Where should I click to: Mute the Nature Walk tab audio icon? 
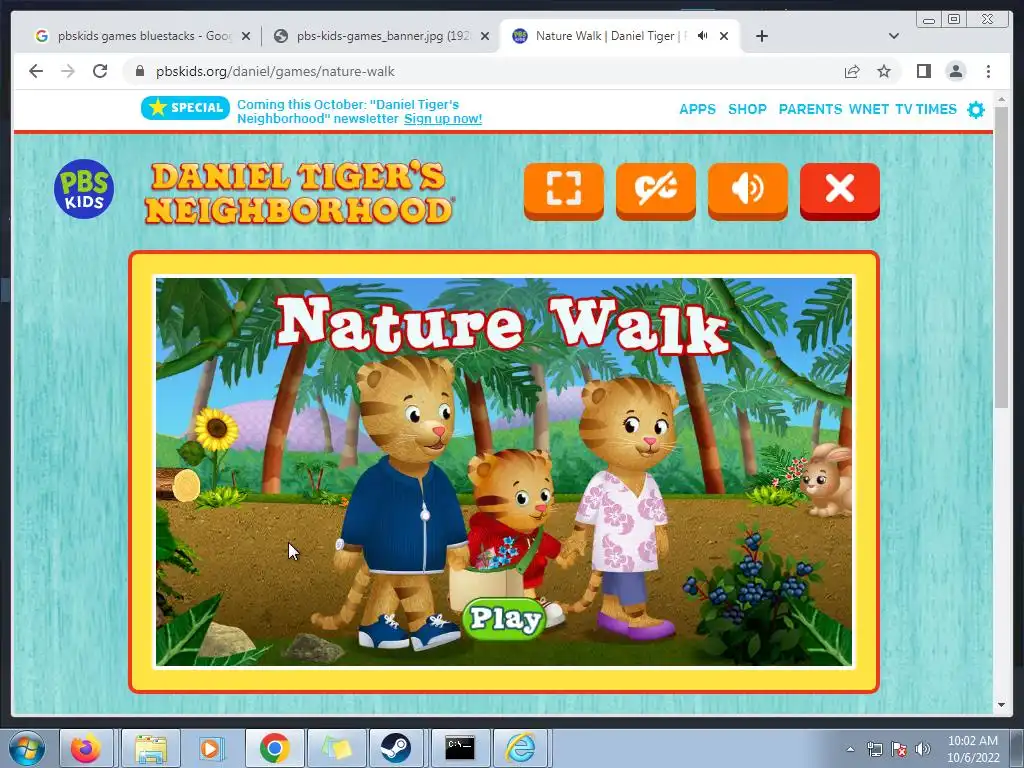click(703, 36)
